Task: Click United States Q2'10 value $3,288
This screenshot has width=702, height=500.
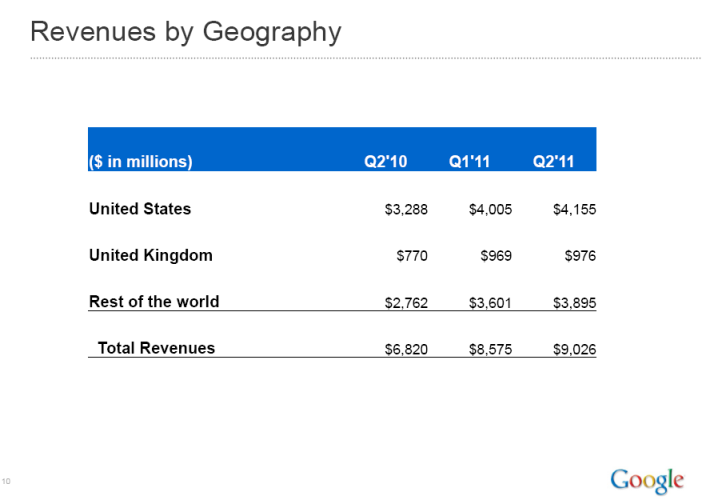Action: pos(406,210)
